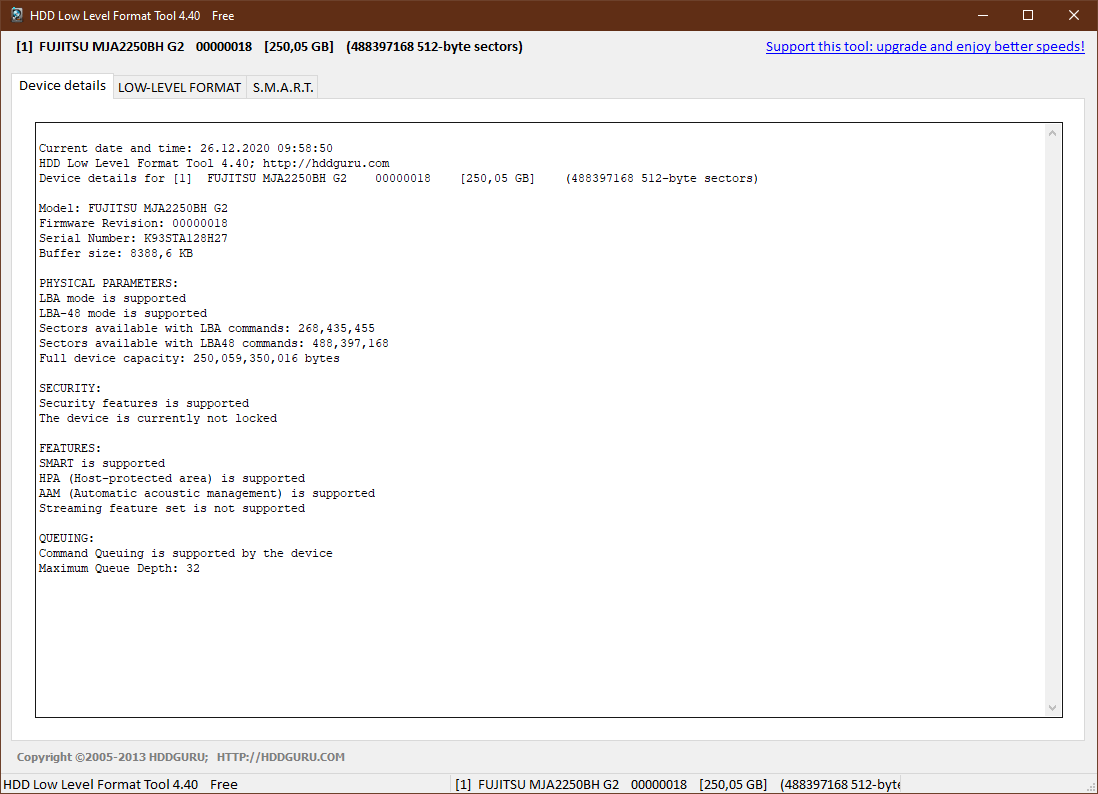1098x794 pixels.
Task: Click the 'SECURITY:' heading
Action: (x=70, y=389)
